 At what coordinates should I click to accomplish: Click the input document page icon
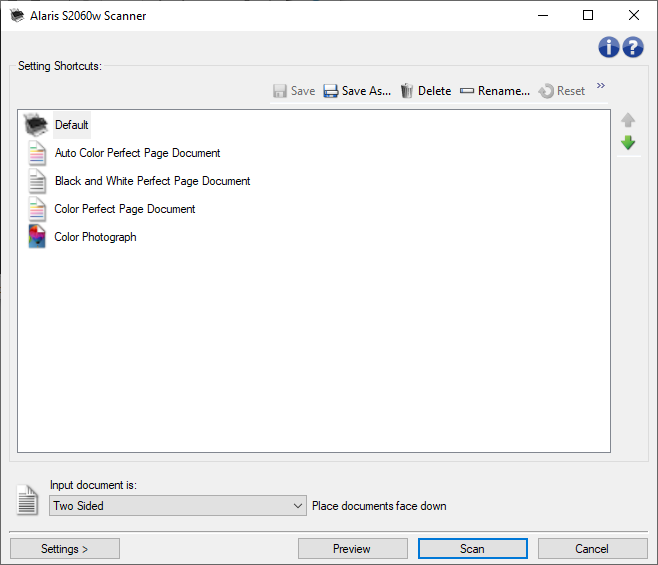coord(27,500)
